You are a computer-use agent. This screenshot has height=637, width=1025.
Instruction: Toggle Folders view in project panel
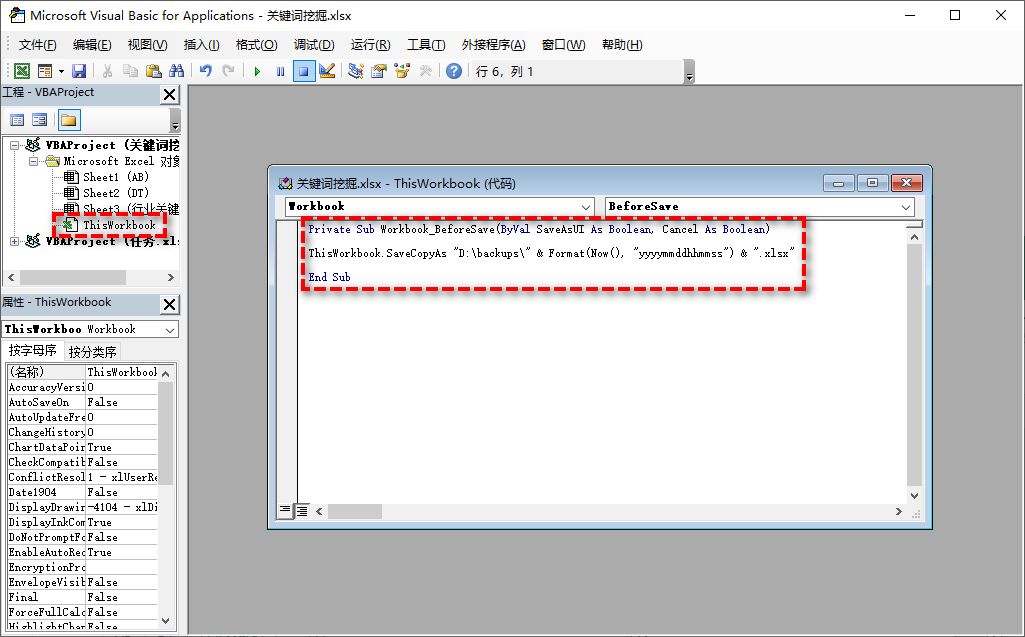pos(68,120)
